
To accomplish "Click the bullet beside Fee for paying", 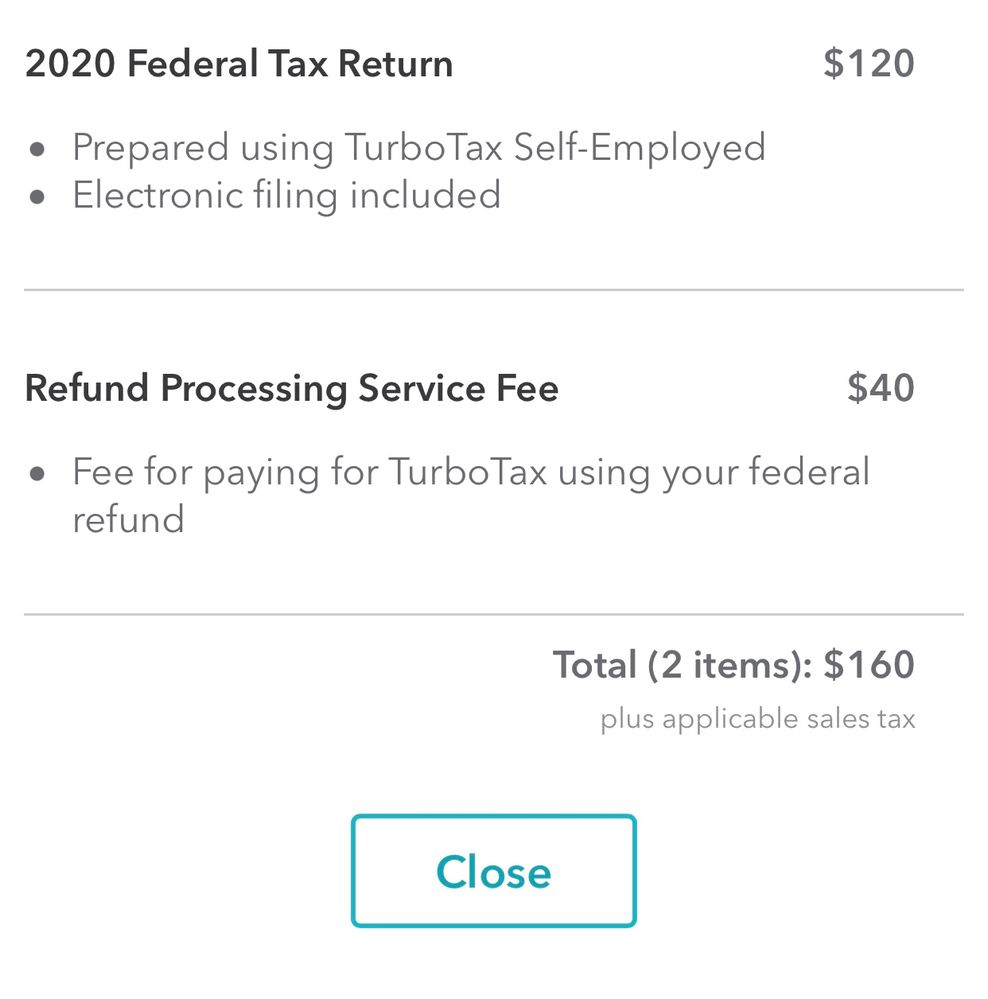I will [x=38, y=473].
